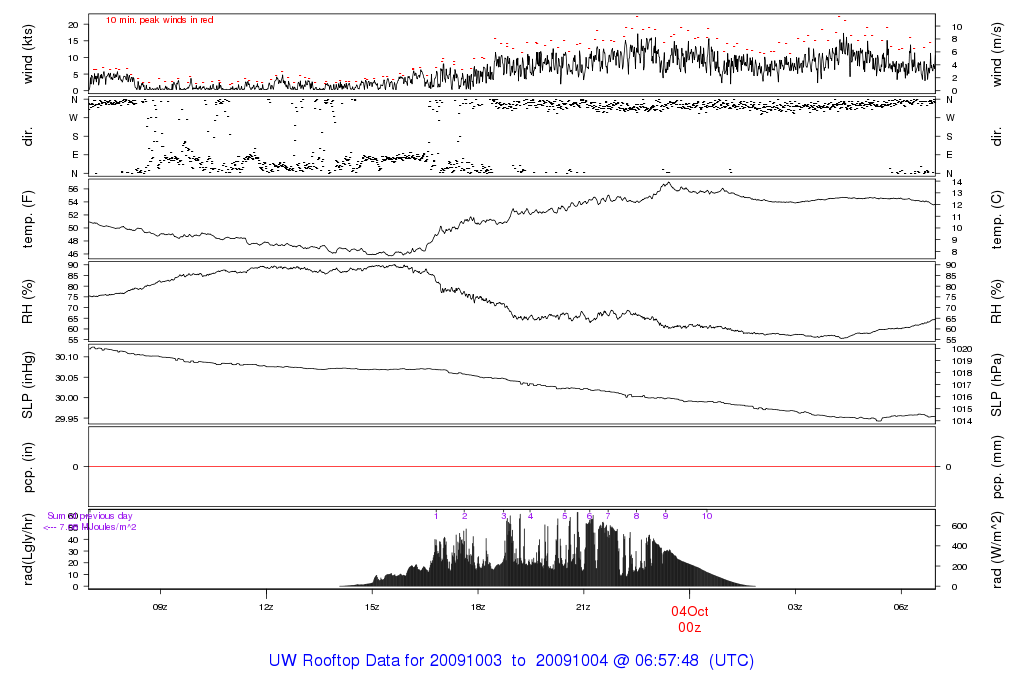Click the 'pcp. (mm)' axis title
Image resolution: width=1024 pixels, height=700 pixels.
(997, 467)
